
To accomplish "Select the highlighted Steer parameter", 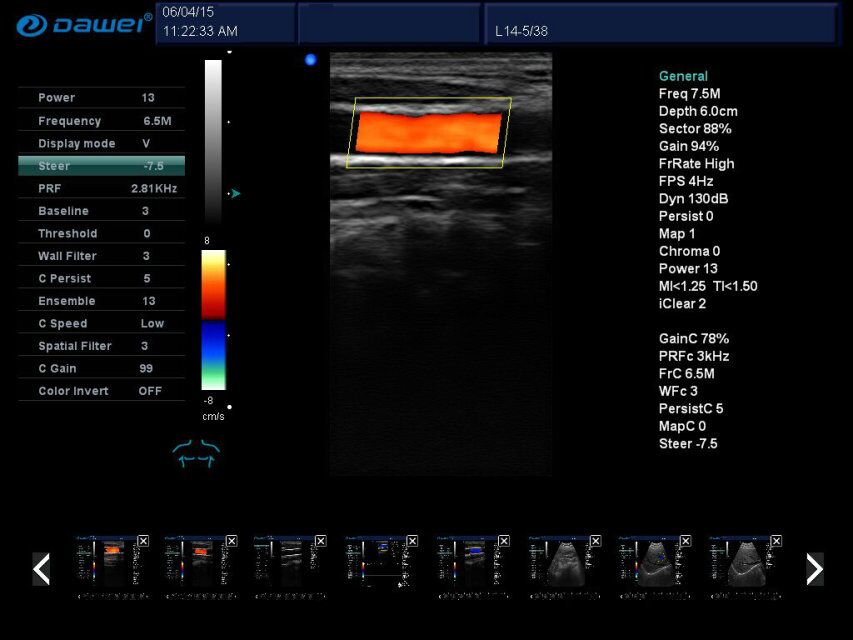I will 100,166.
